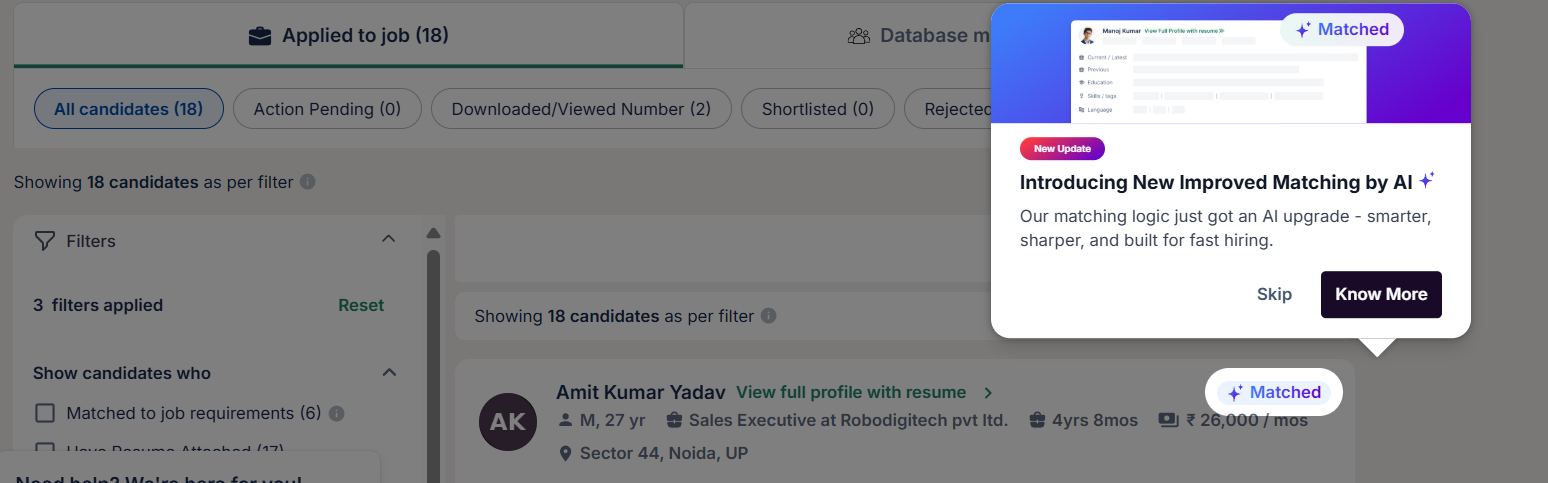The height and width of the screenshot is (483, 1548).
Task: Click the filter panel scrollbar up arrow
Action: point(433,234)
